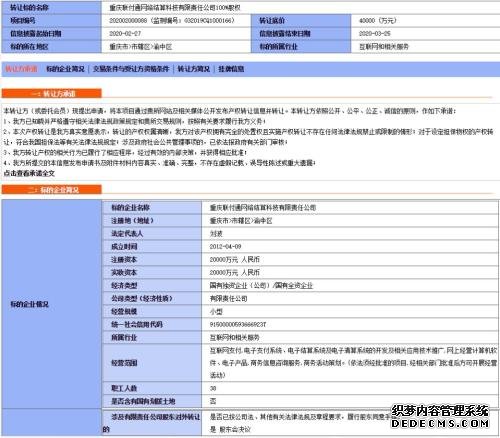Image resolution: width=500 pixels, height=438 pixels.
Task: Click the 统一社会信用代码 row label
Action: pos(152,325)
